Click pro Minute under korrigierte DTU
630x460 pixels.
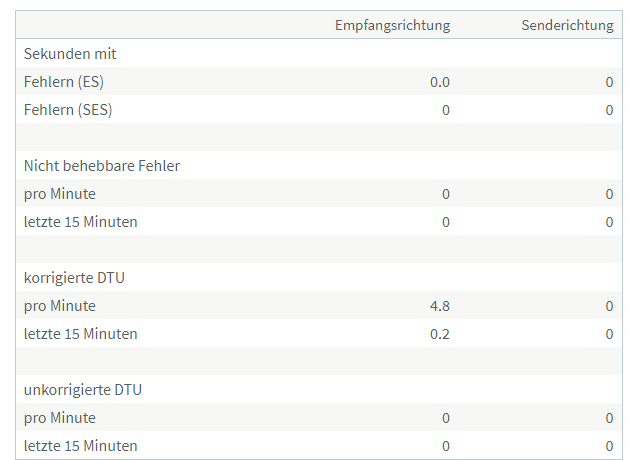click(x=59, y=306)
